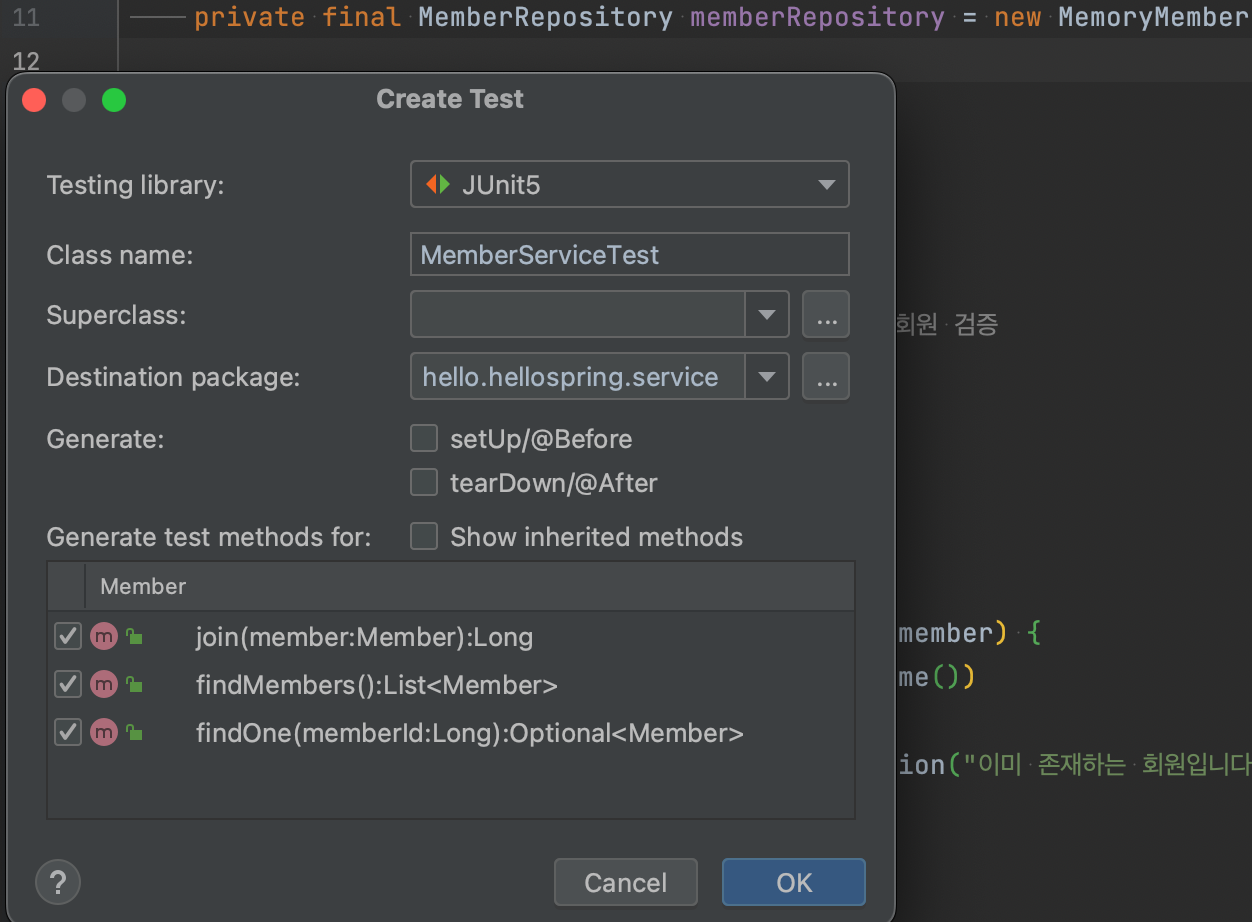
Task: Enable the tearDown/@After checkbox
Action: 424,483
